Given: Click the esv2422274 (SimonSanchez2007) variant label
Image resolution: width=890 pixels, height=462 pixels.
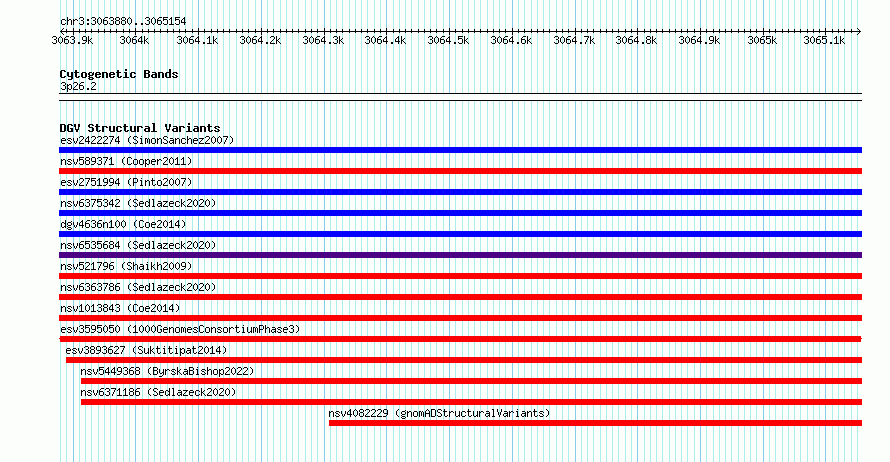Looking at the screenshot, I should pos(147,140).
